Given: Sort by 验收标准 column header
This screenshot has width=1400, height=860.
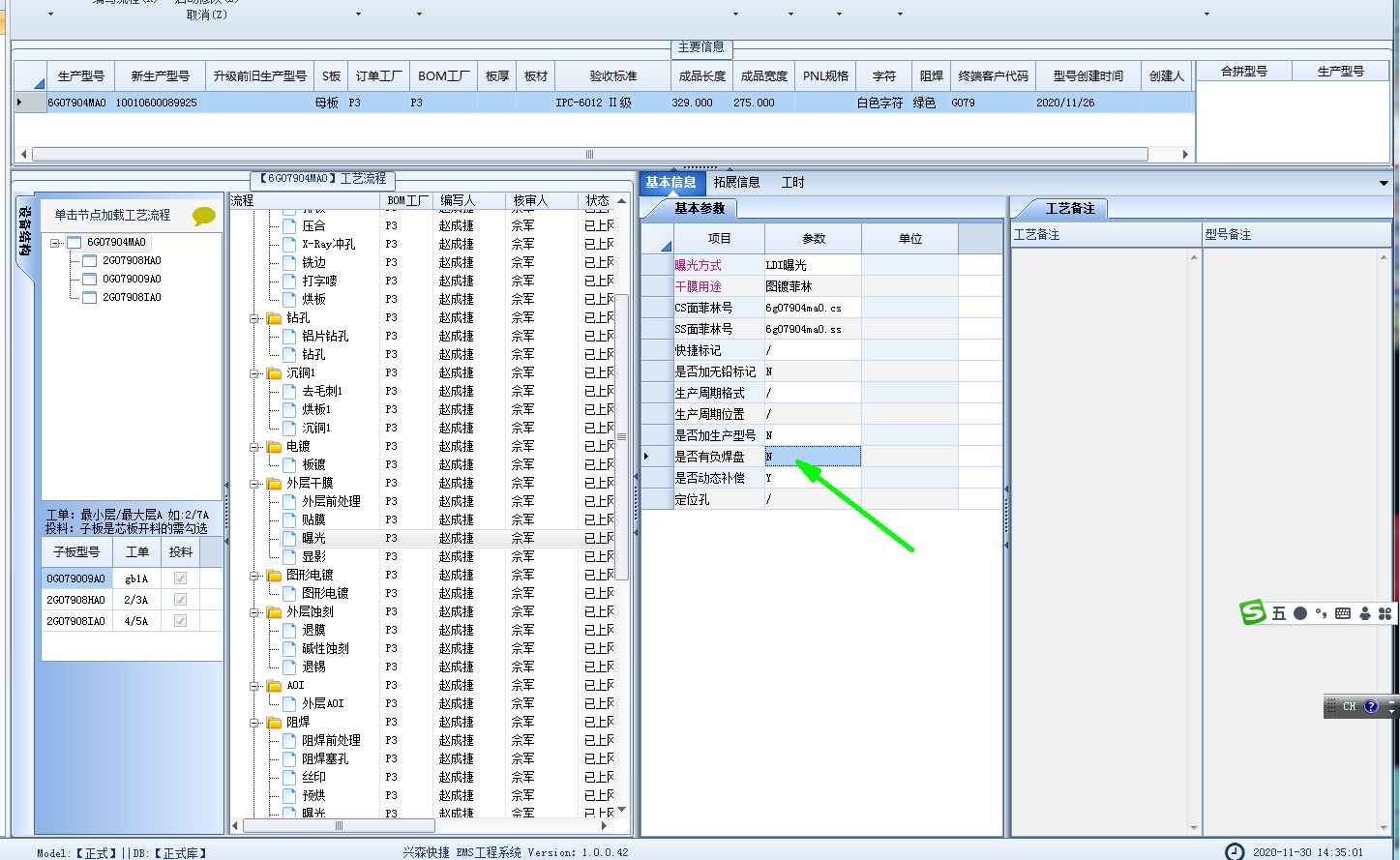Looking at the screenshot, I should coord(613,75).
